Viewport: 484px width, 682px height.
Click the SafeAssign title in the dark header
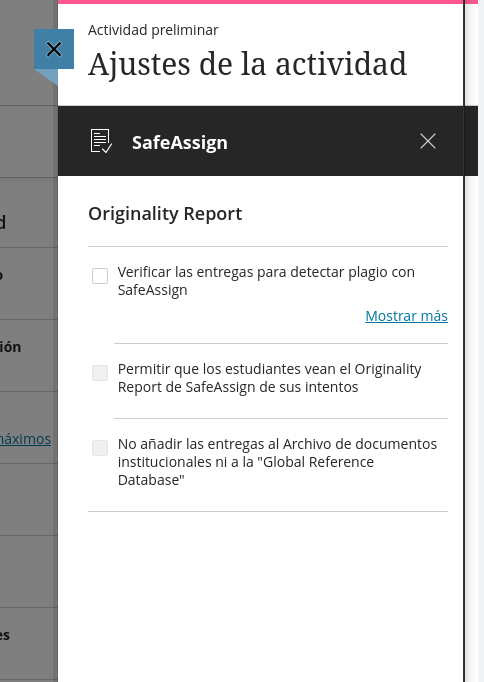(180, 143)
